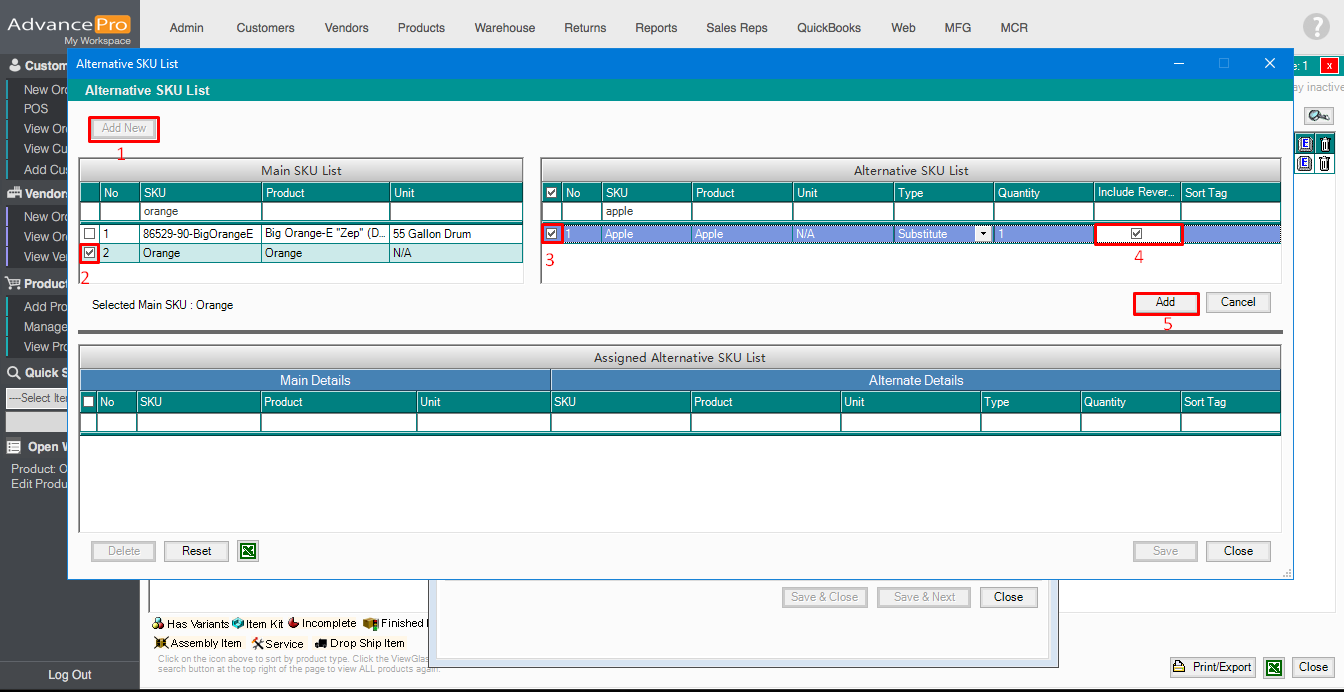
Task: Filter by Has Variants icon
Action: pyautogui.click(x=158, y=623)
